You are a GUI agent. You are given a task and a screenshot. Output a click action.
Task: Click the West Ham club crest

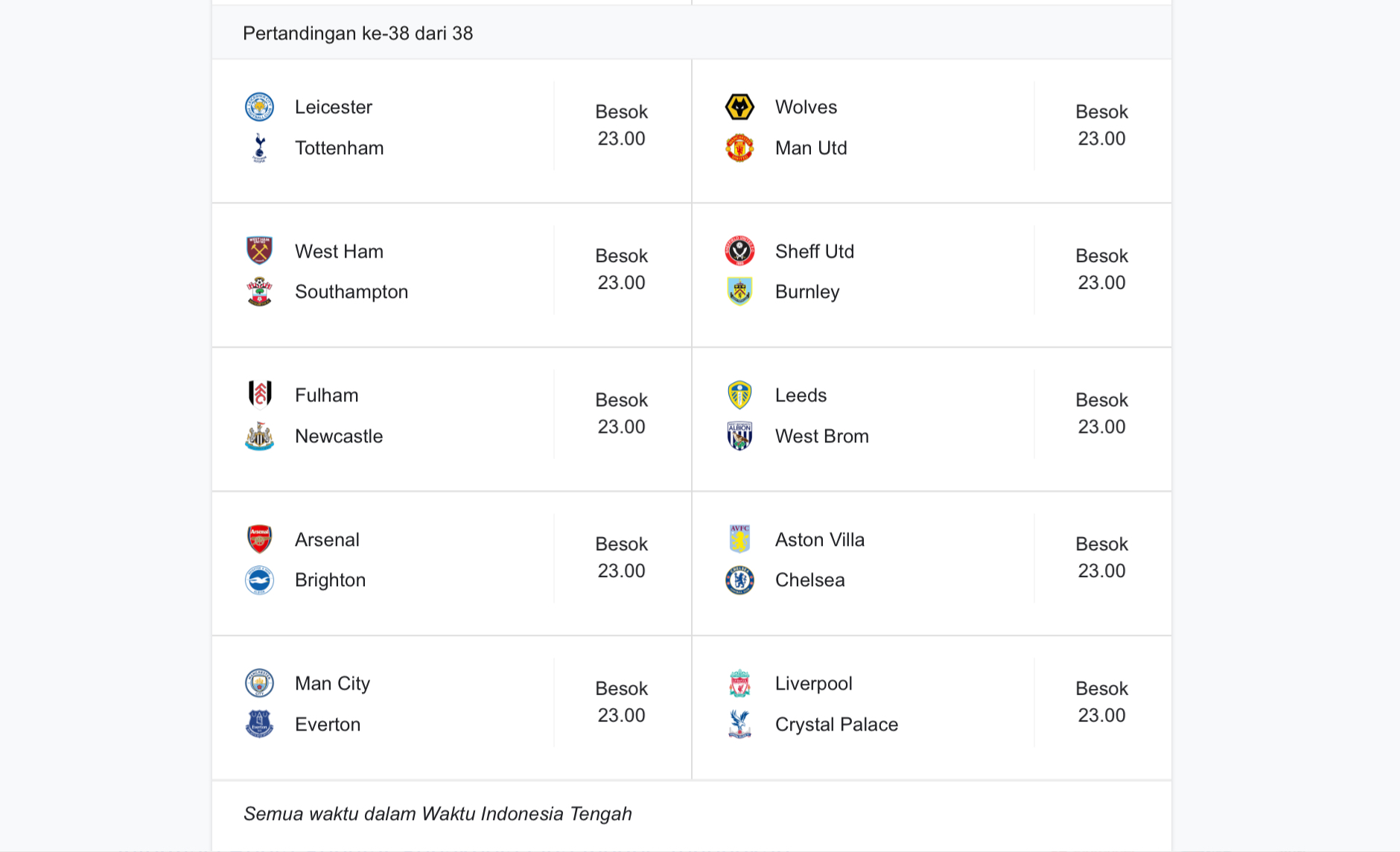pyautogui.click(x=259, y=251)
